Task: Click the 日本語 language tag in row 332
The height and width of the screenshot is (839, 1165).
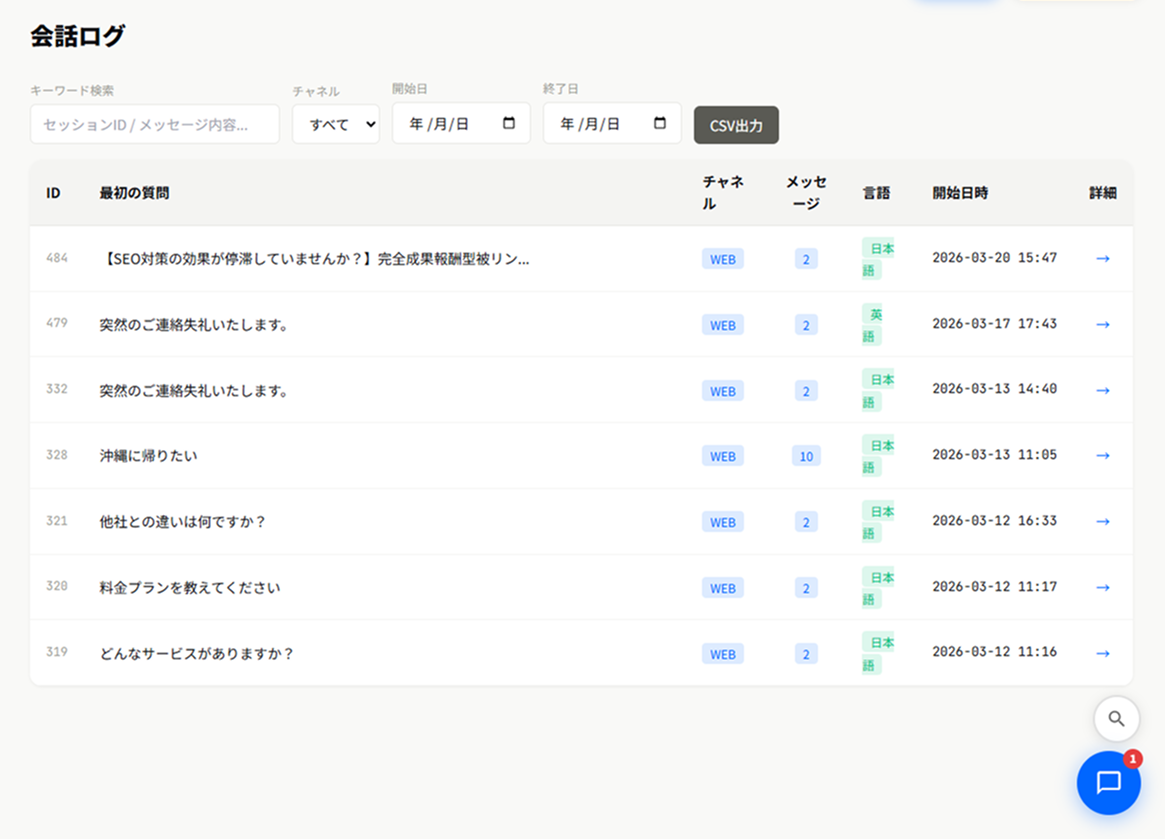Action: [877, 390]
